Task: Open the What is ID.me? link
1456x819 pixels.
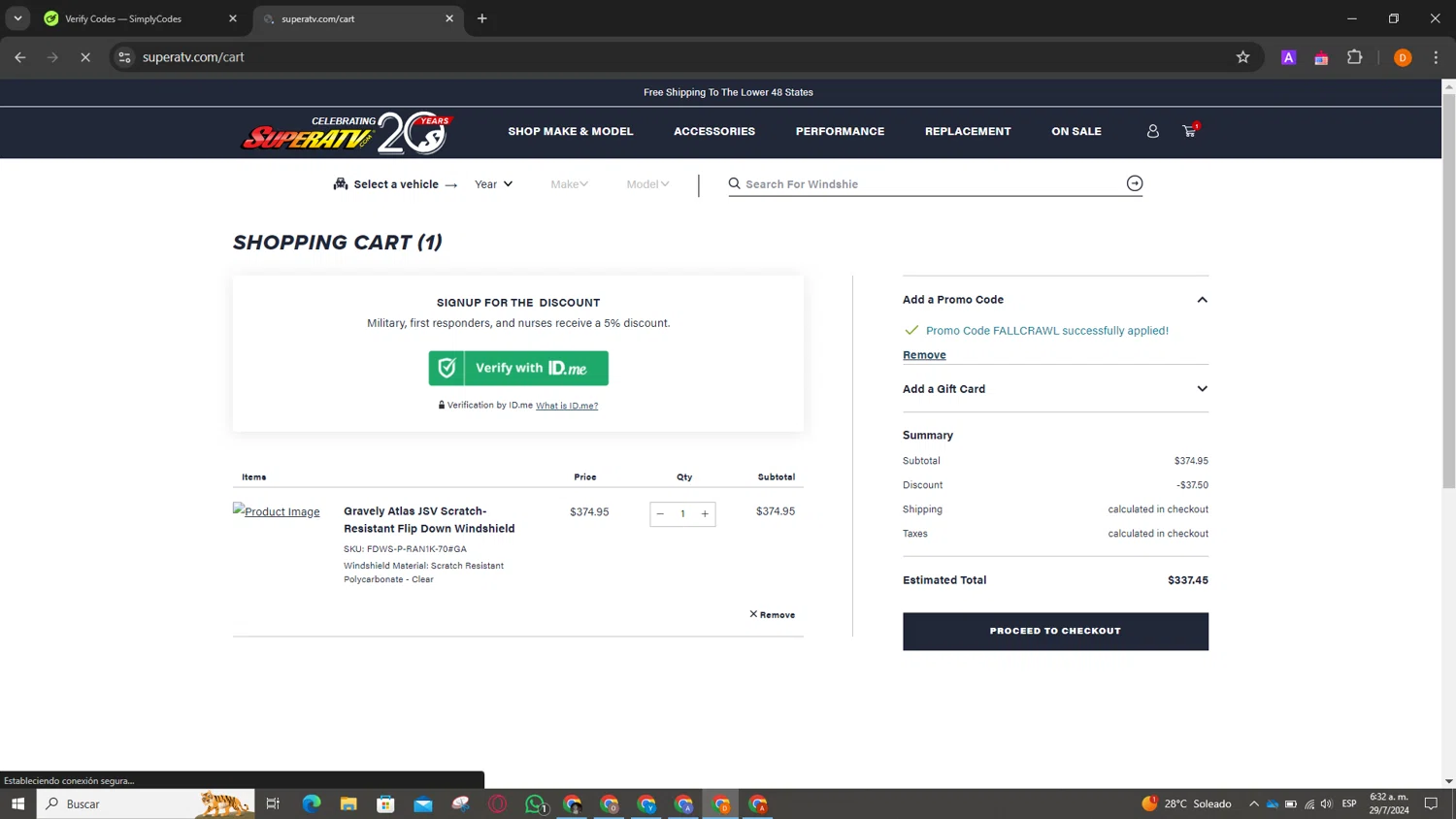Action: pos(567,406)
